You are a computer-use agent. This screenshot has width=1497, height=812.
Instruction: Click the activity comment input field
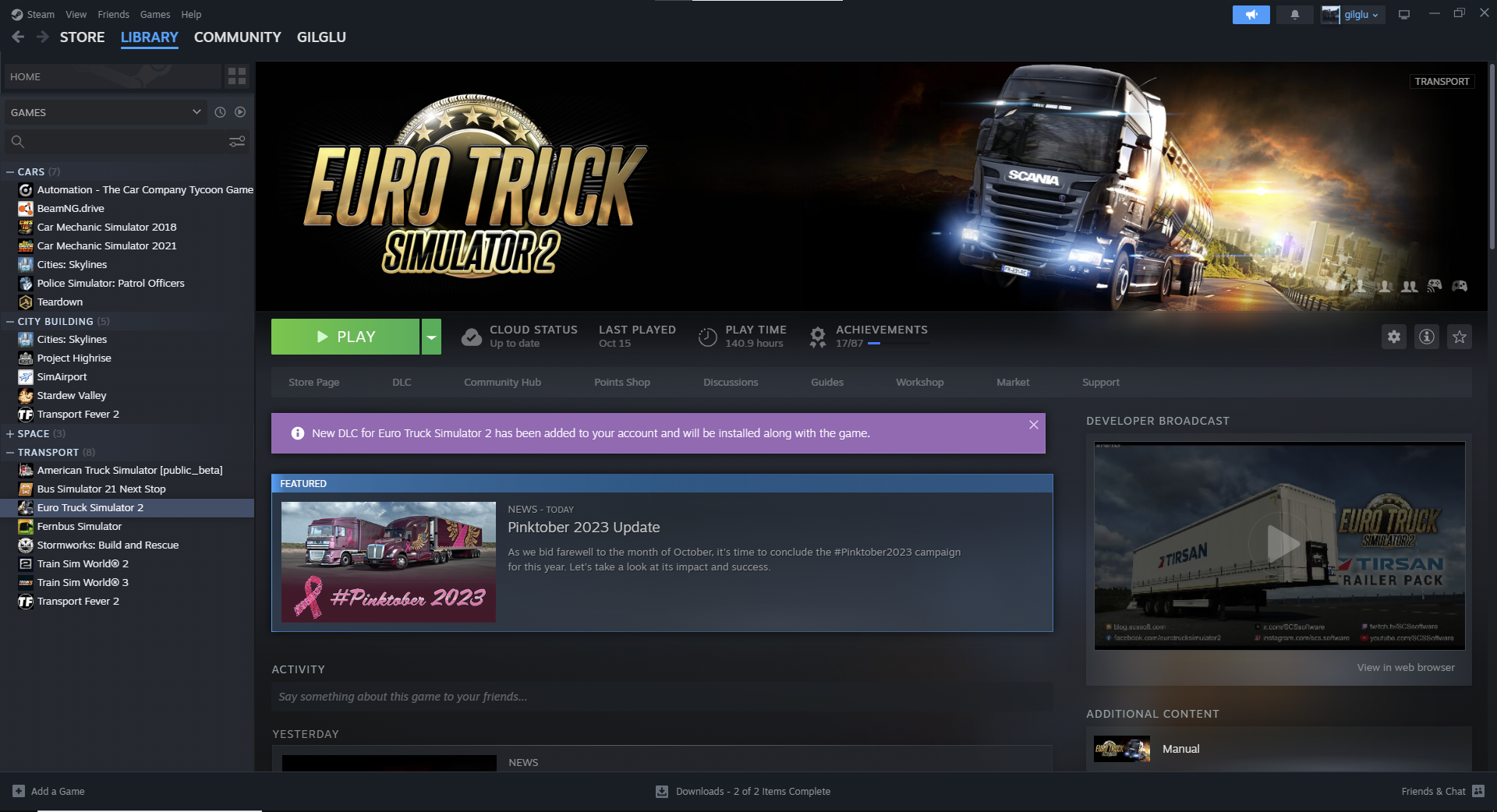(x=662, y=697)
